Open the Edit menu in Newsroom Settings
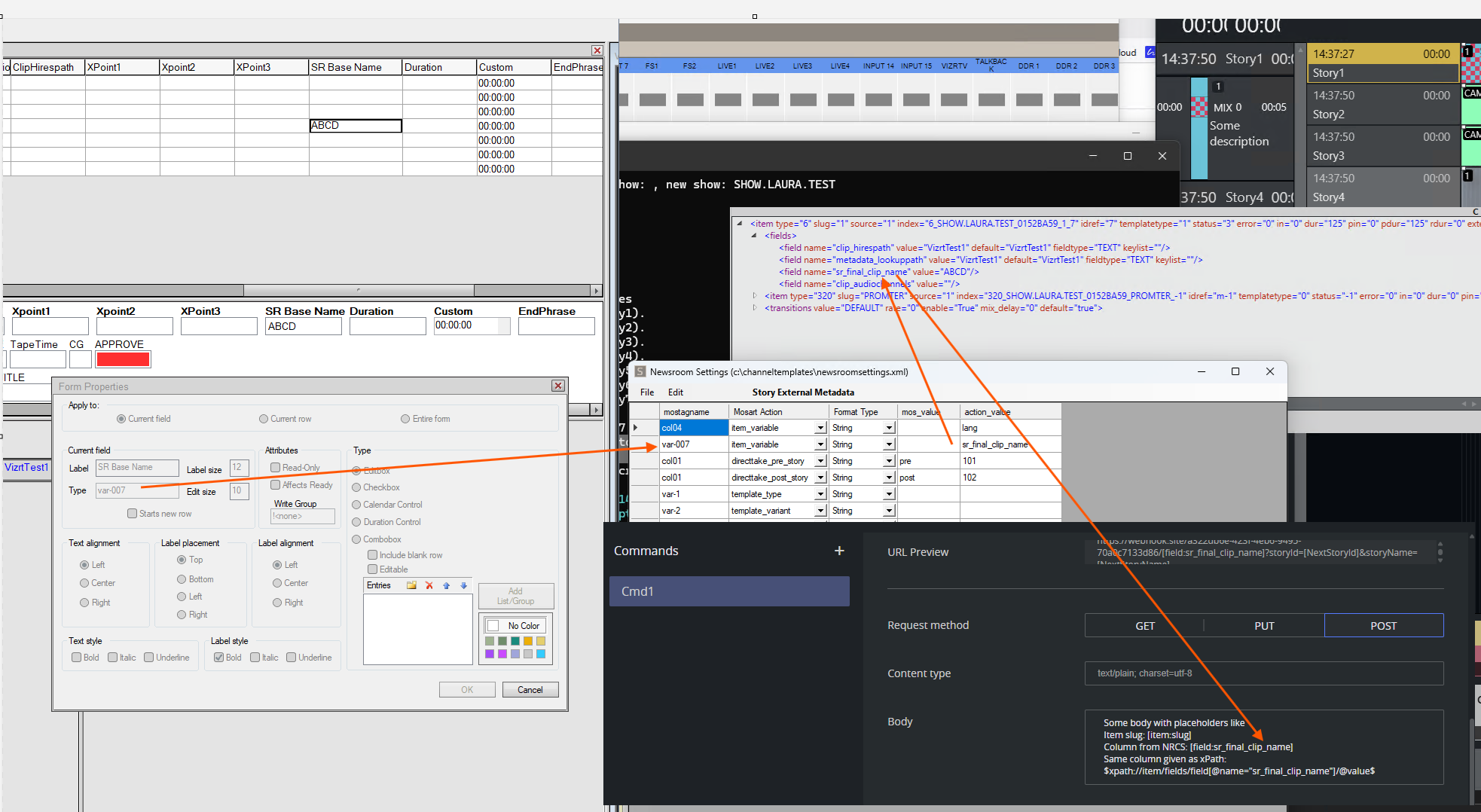The height and width of the screenshot is (812, 1481). pyautogui.click(x=675, y=392)
